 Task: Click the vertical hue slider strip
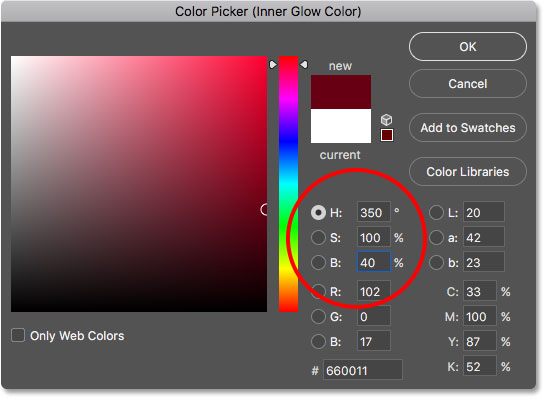click(x=288, y=184)
